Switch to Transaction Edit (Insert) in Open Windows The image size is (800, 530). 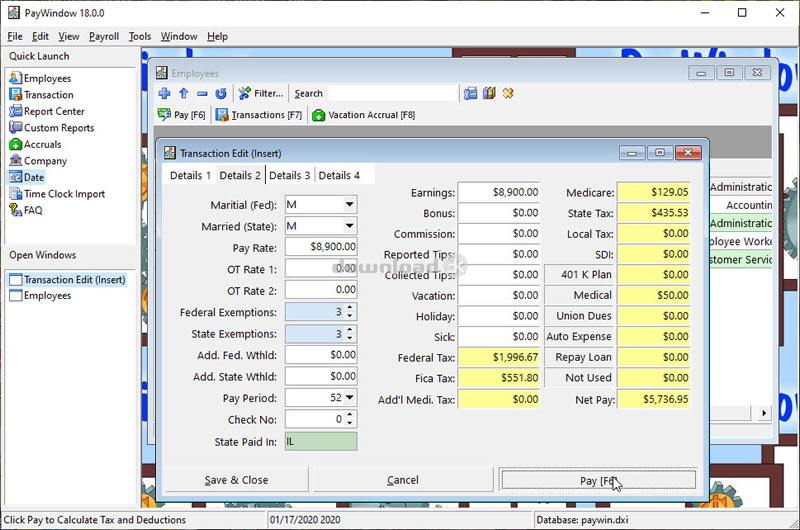(67, 280)
